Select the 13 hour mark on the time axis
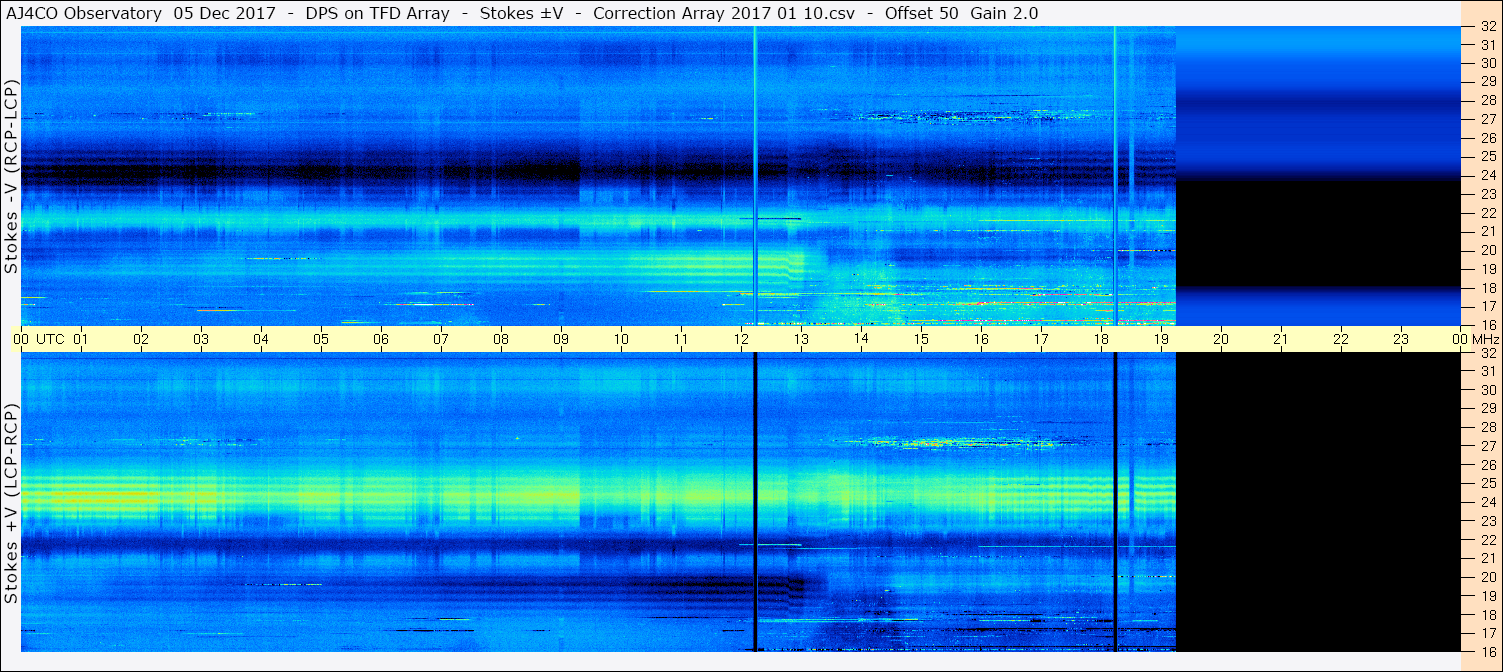1503x672 pixels. point(801,339)
